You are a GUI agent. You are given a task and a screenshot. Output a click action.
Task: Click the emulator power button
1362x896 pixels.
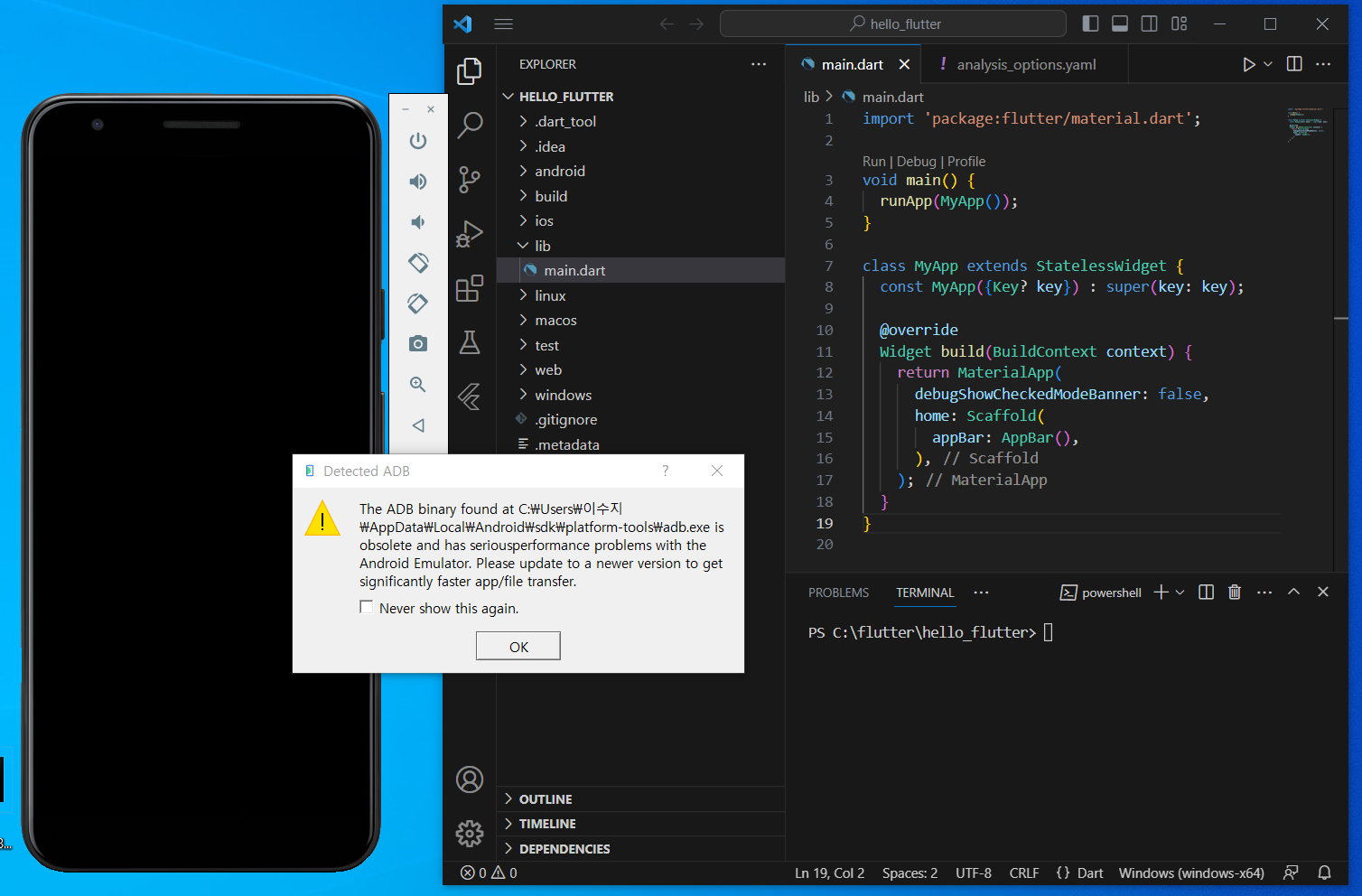tap(418, 141)
